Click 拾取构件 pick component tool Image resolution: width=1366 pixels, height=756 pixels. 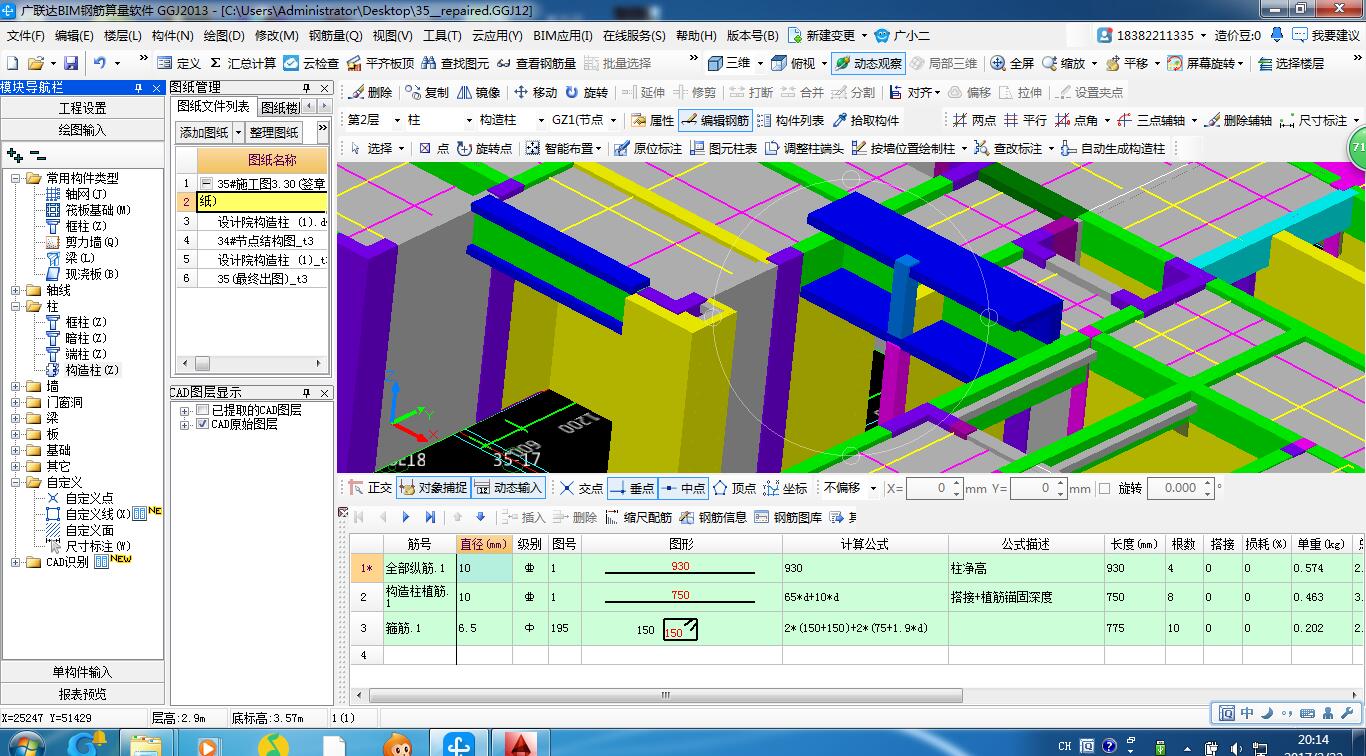pos(865,120)
